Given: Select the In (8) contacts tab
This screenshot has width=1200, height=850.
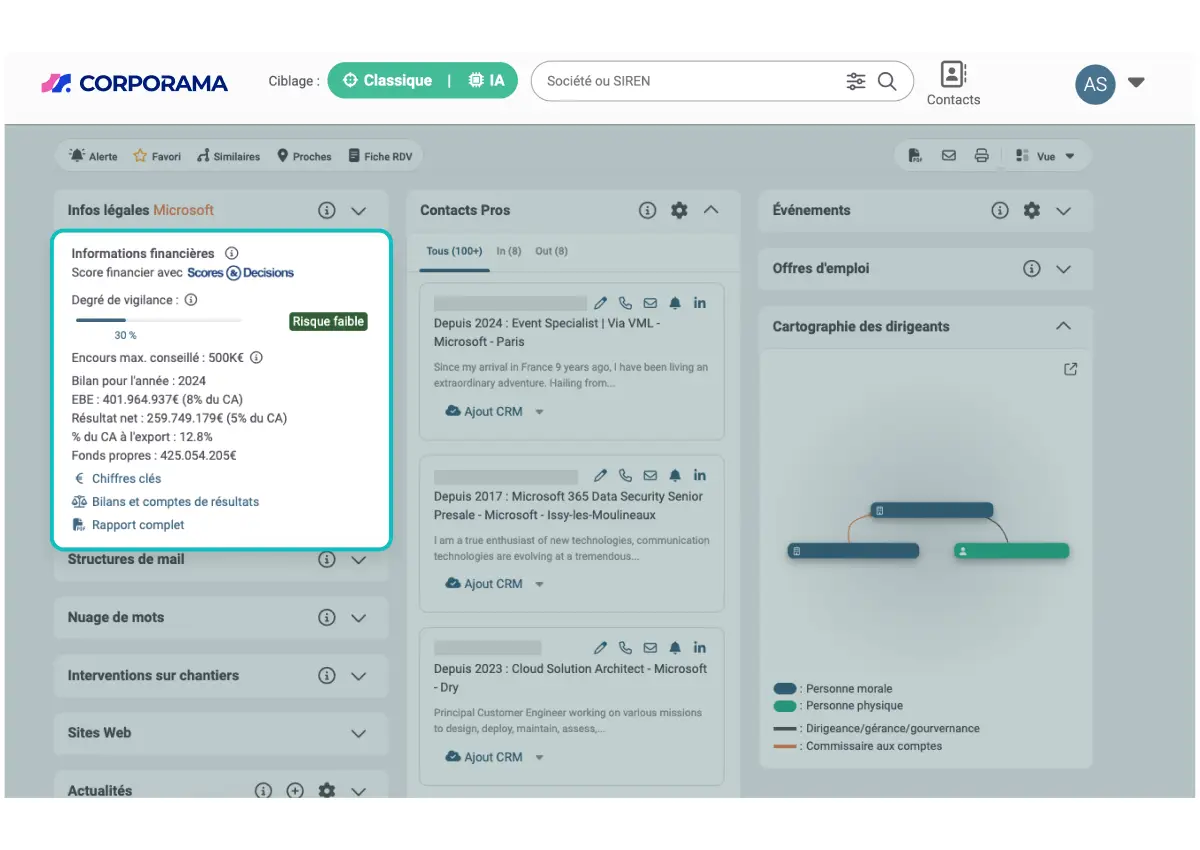Looking at the screenshot, I should click(x=509, y=251).
